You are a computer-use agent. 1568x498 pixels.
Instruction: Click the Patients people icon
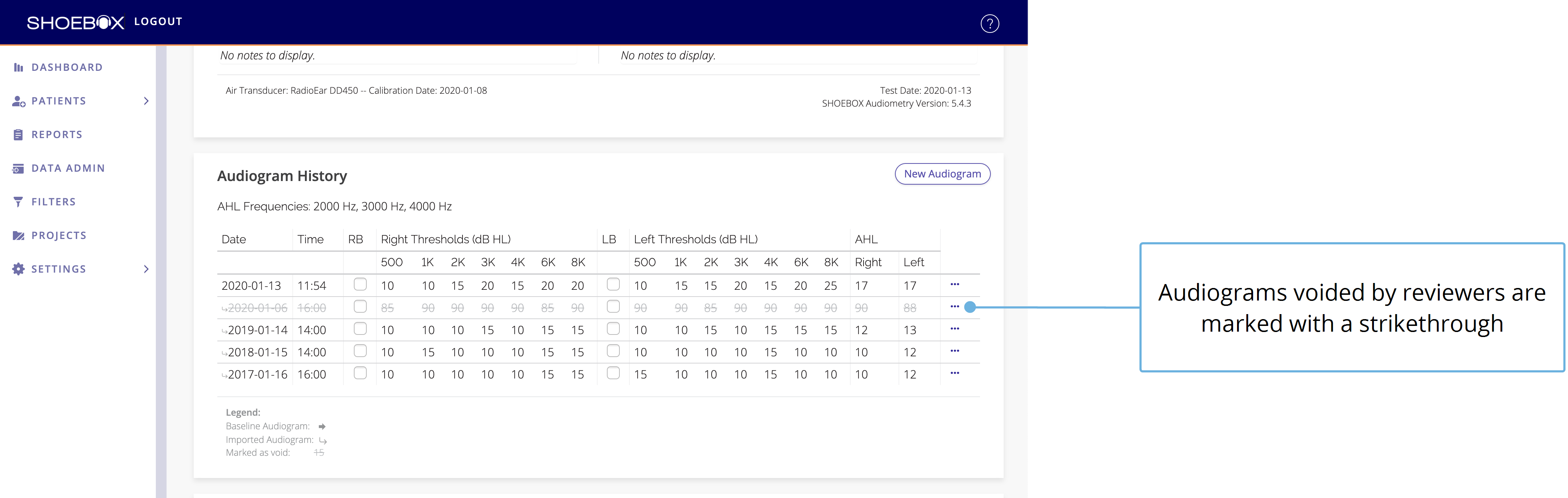[19, 101]
